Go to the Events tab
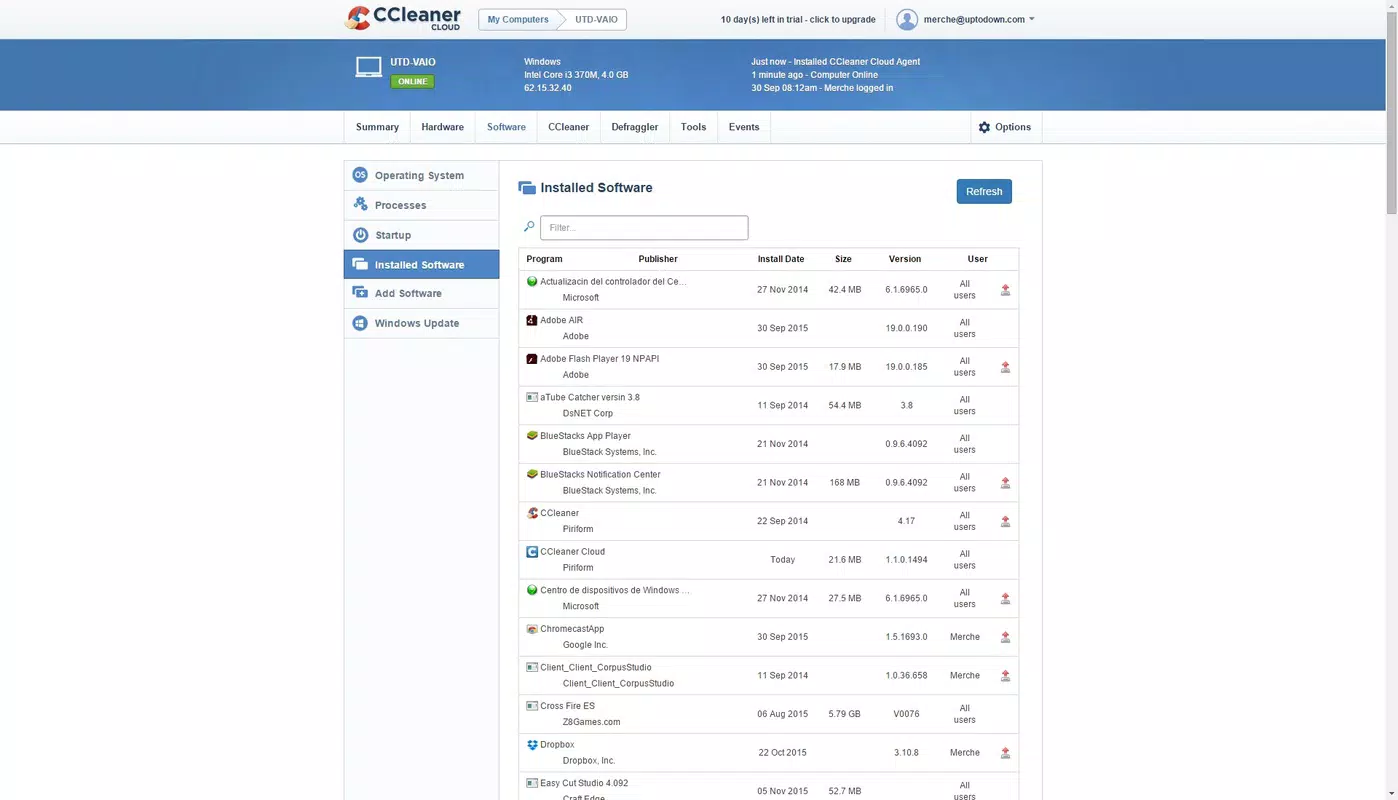1398x800 pixels. (x=744, y=127)
